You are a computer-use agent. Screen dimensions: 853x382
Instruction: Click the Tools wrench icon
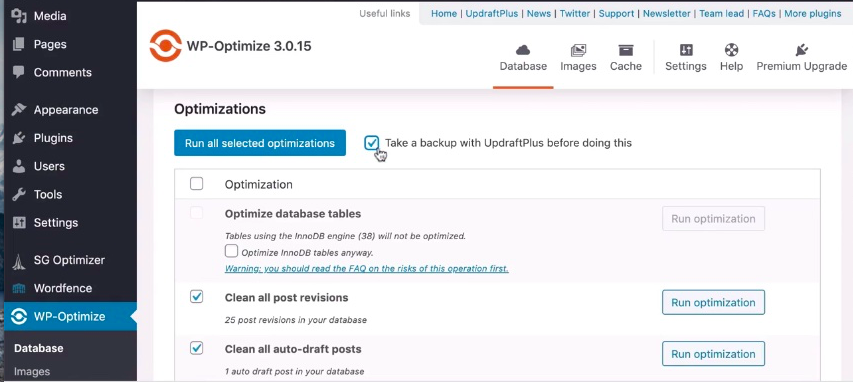(x=19, y=194)
